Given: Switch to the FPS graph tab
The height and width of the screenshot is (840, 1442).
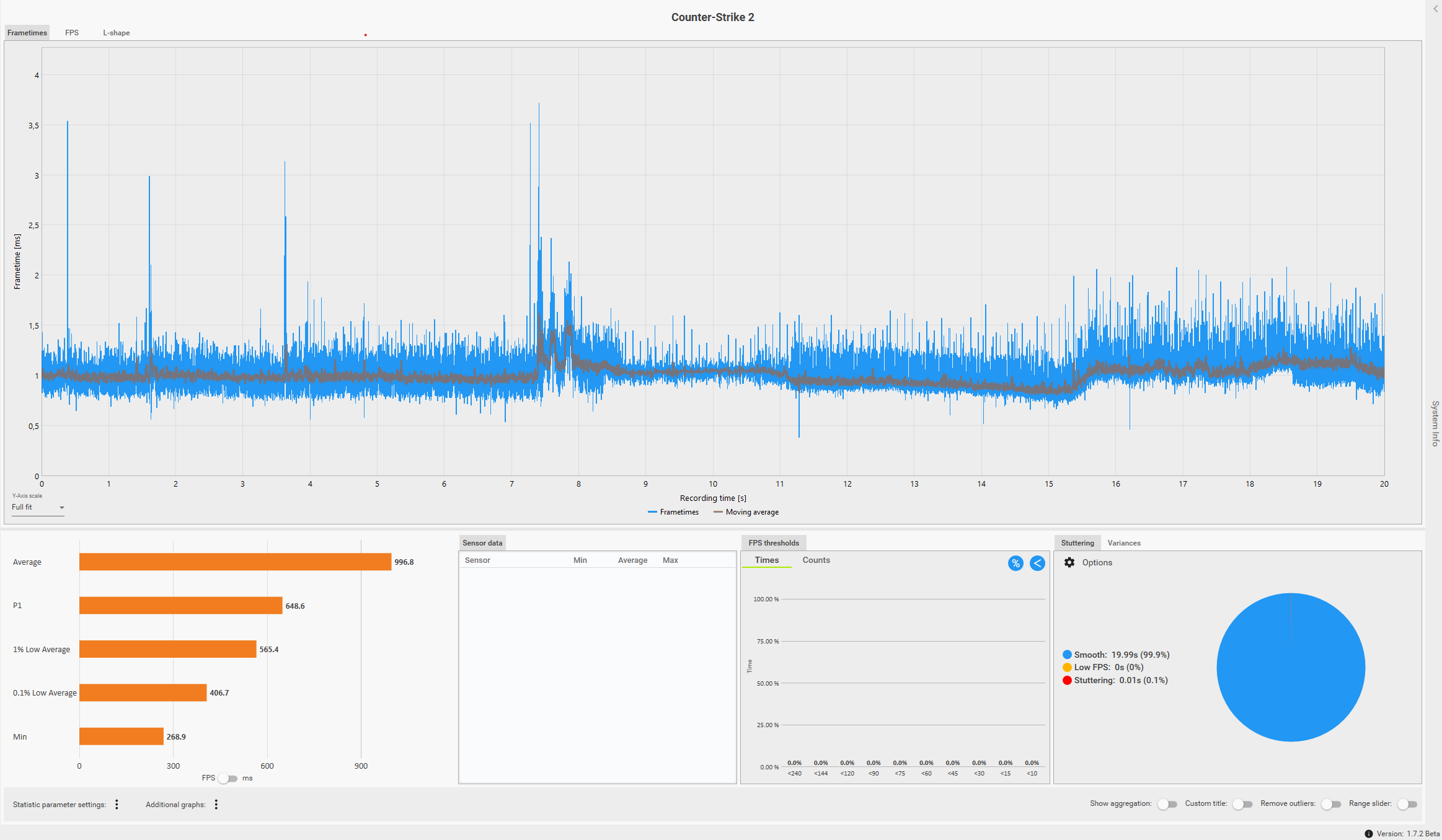Looking at the screenshot, I should pyautogui.click(x=72, y=33).
